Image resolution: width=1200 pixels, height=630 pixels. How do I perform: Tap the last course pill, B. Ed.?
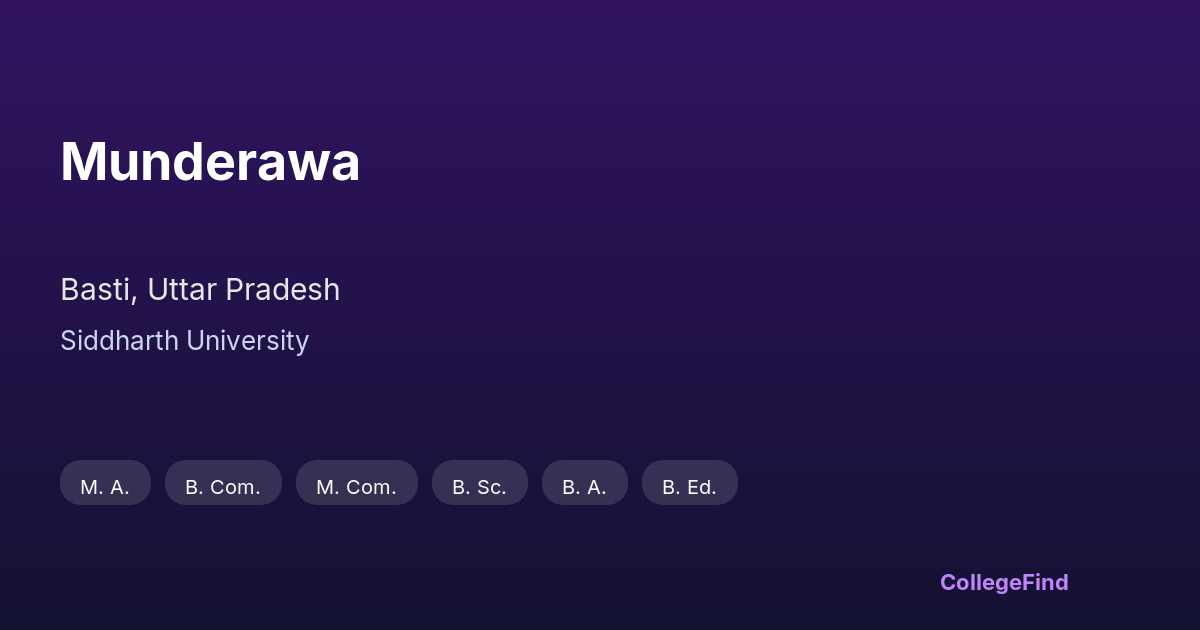point(689,483)
